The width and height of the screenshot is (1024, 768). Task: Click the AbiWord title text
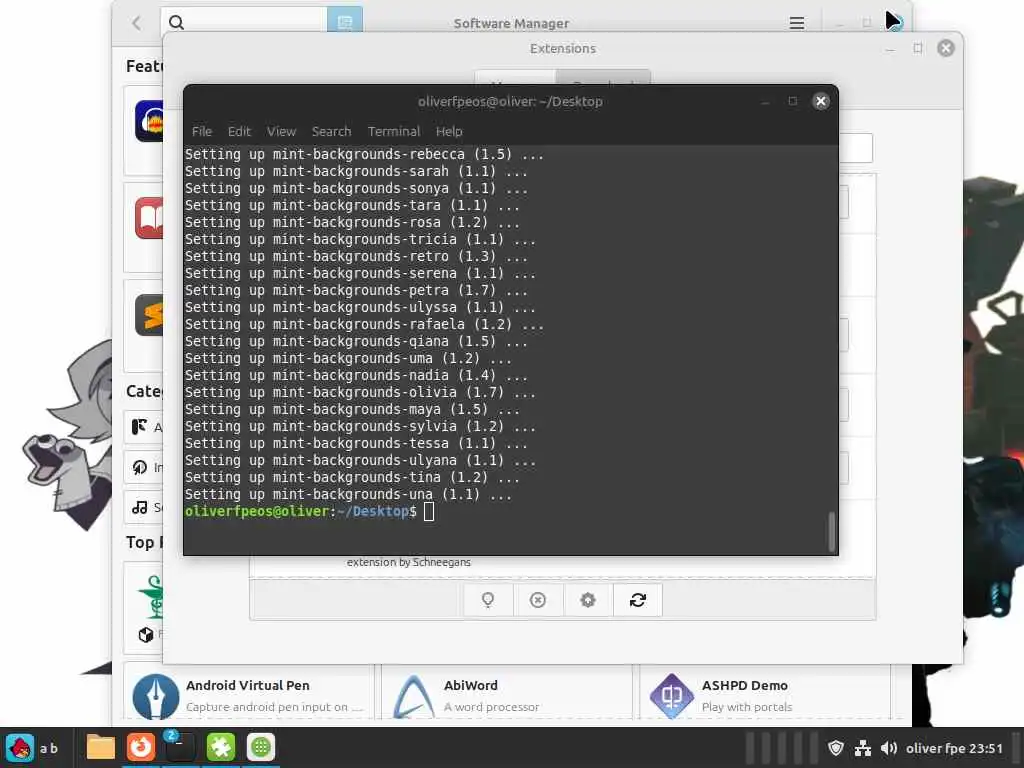click(471, 685)
